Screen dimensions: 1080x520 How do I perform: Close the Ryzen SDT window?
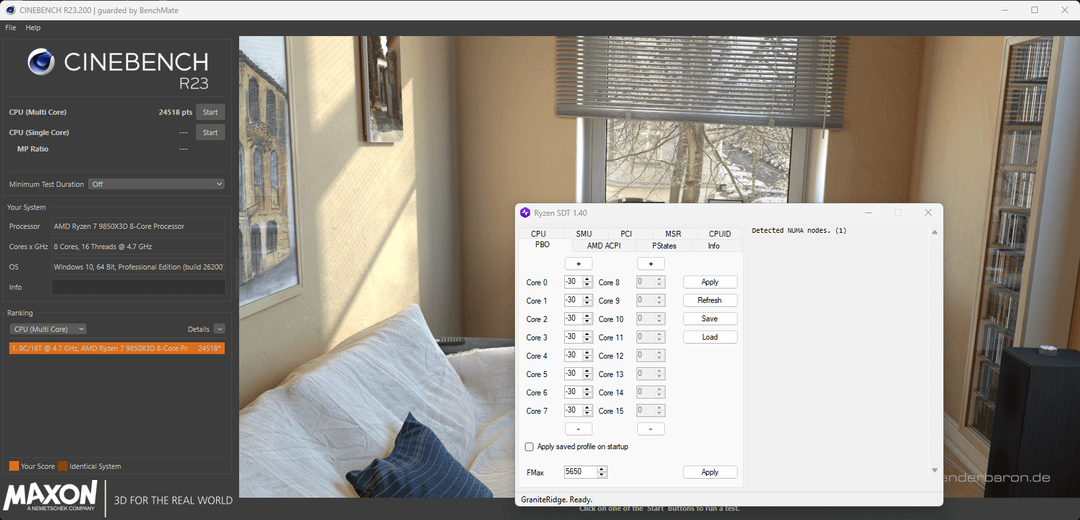(x=928, y=212)
